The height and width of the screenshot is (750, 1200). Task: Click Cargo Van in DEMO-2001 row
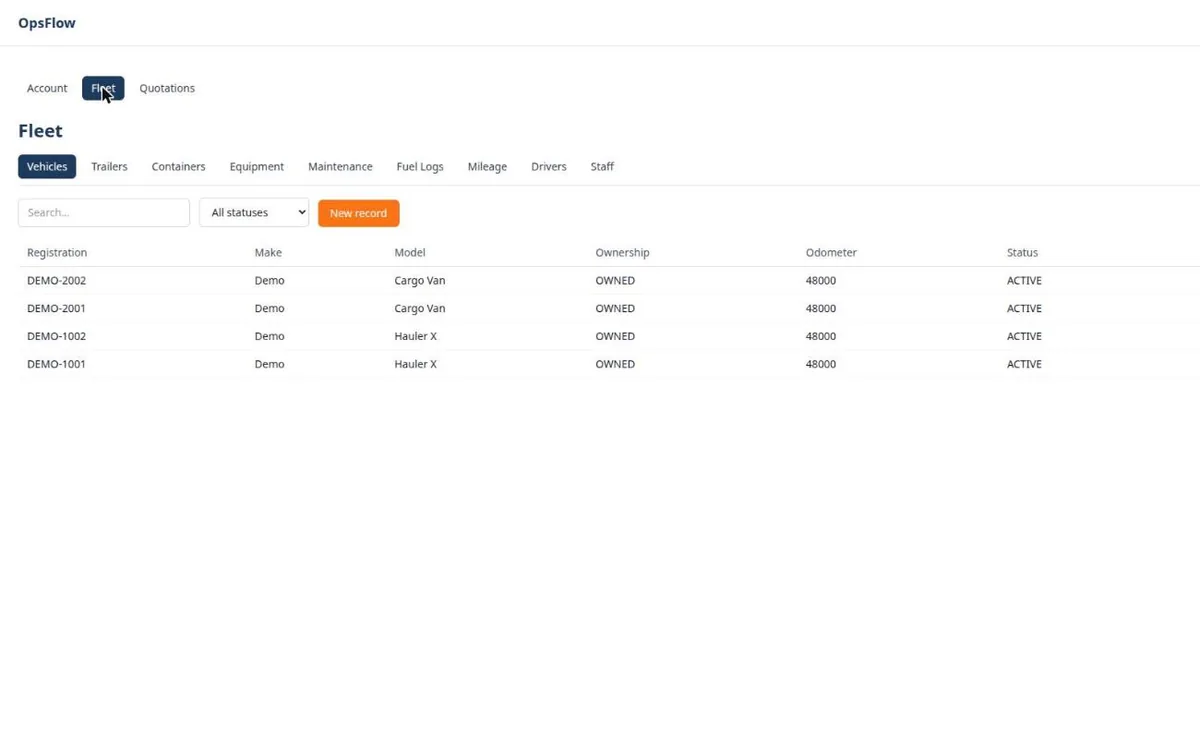point(420,309)
